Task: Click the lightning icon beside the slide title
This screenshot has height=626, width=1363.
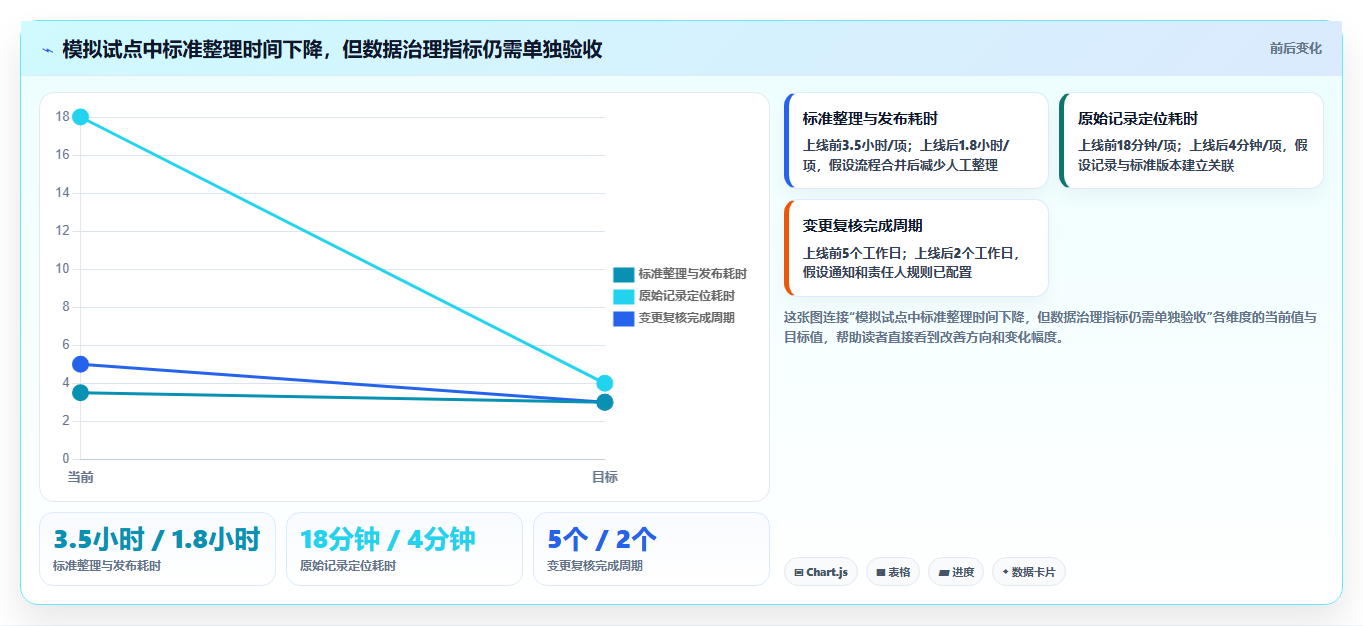Action: click(x=47, y=49)
